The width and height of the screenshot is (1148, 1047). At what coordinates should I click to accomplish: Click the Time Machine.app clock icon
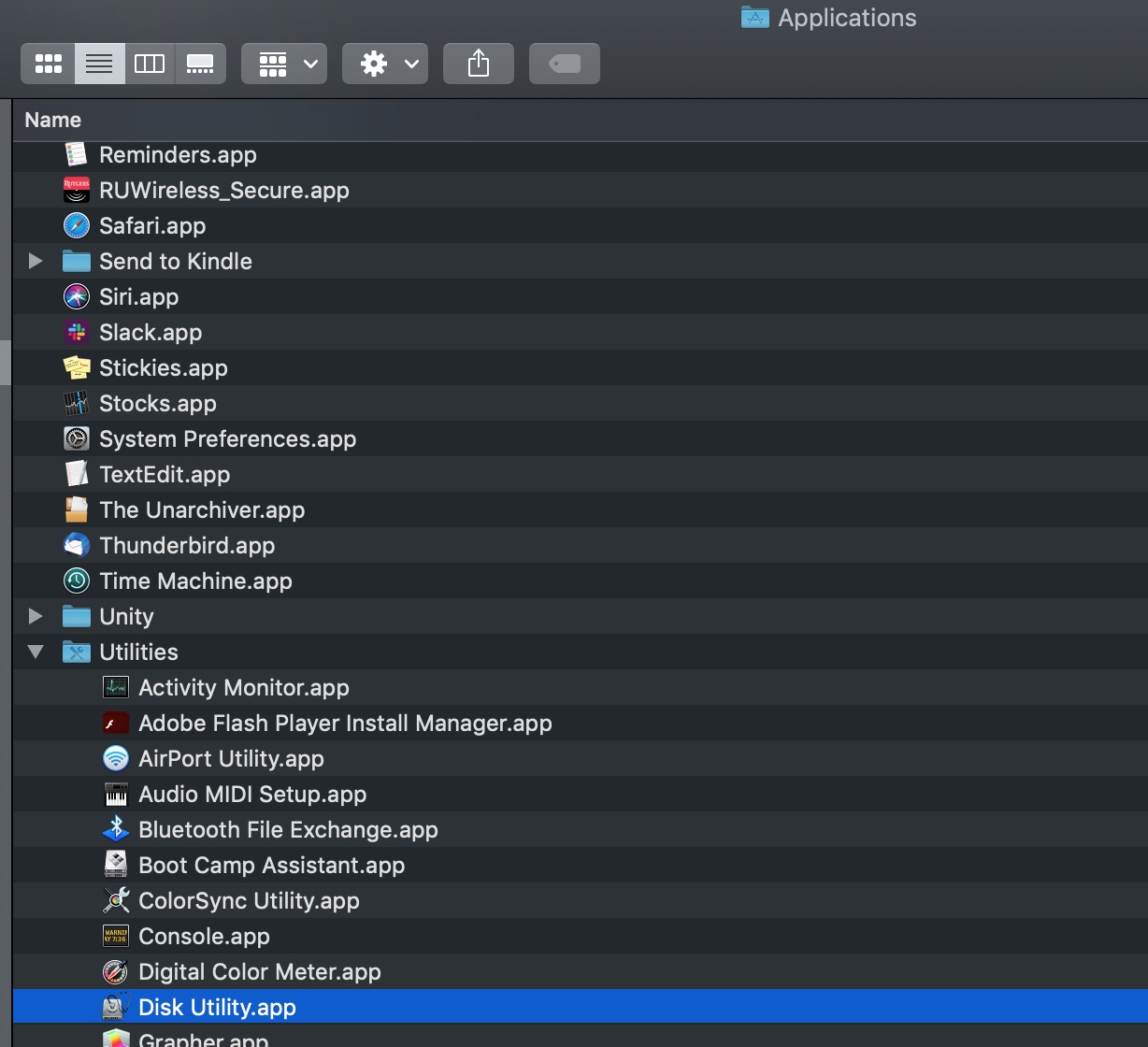point(76,581)
